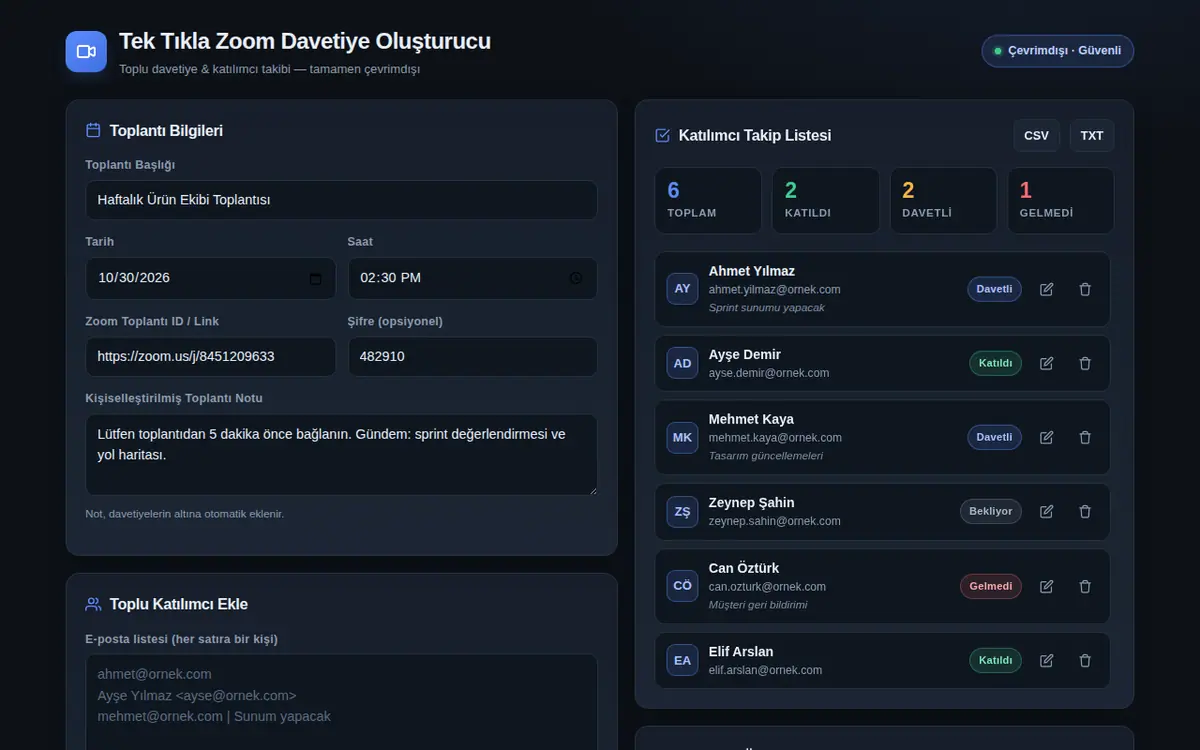Click the E-posta listesi textarea
This screenshot has height=750, width=1200.
point(342,702)
